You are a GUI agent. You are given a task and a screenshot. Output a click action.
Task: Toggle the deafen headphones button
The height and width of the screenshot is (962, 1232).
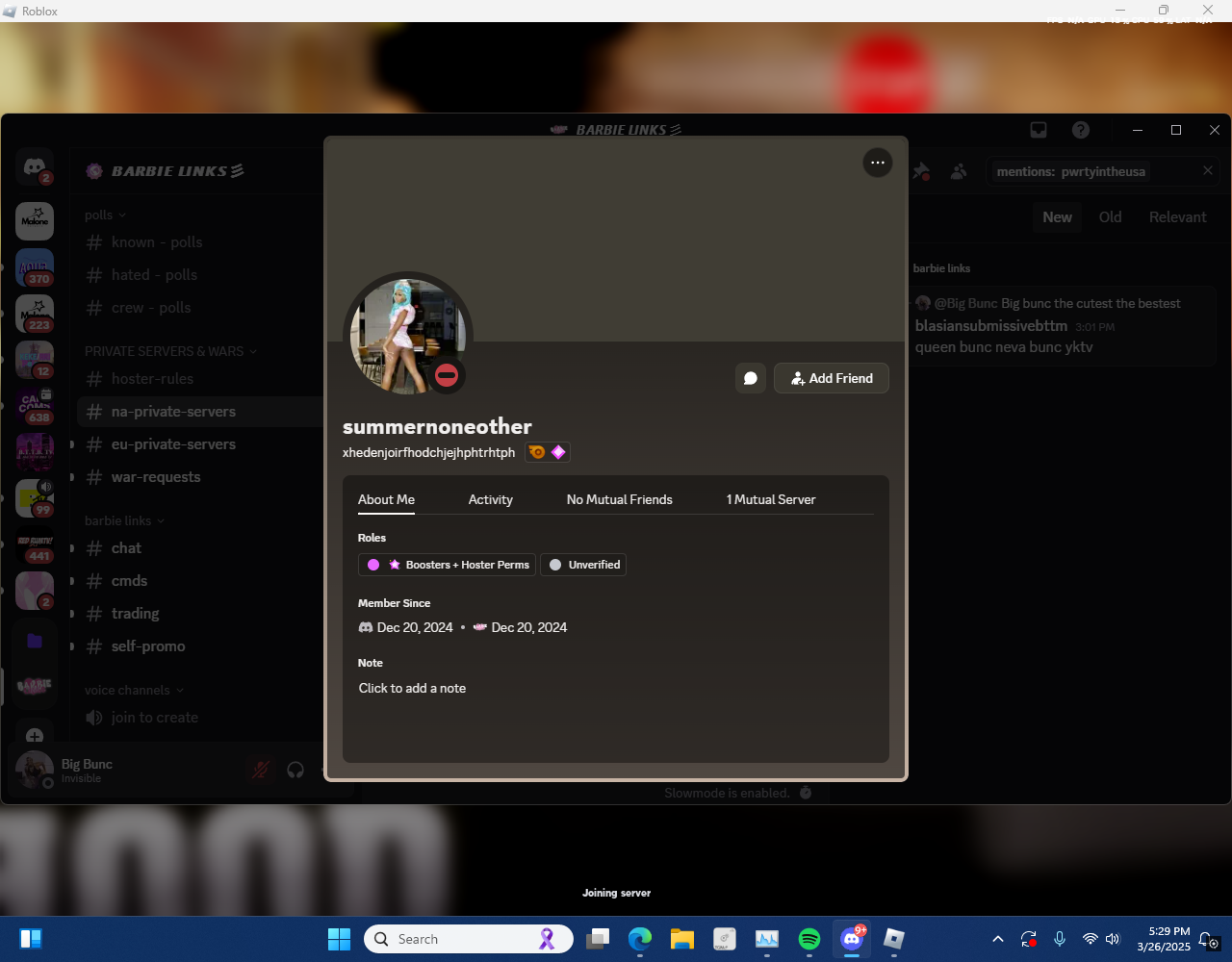(x=295, y=770)
